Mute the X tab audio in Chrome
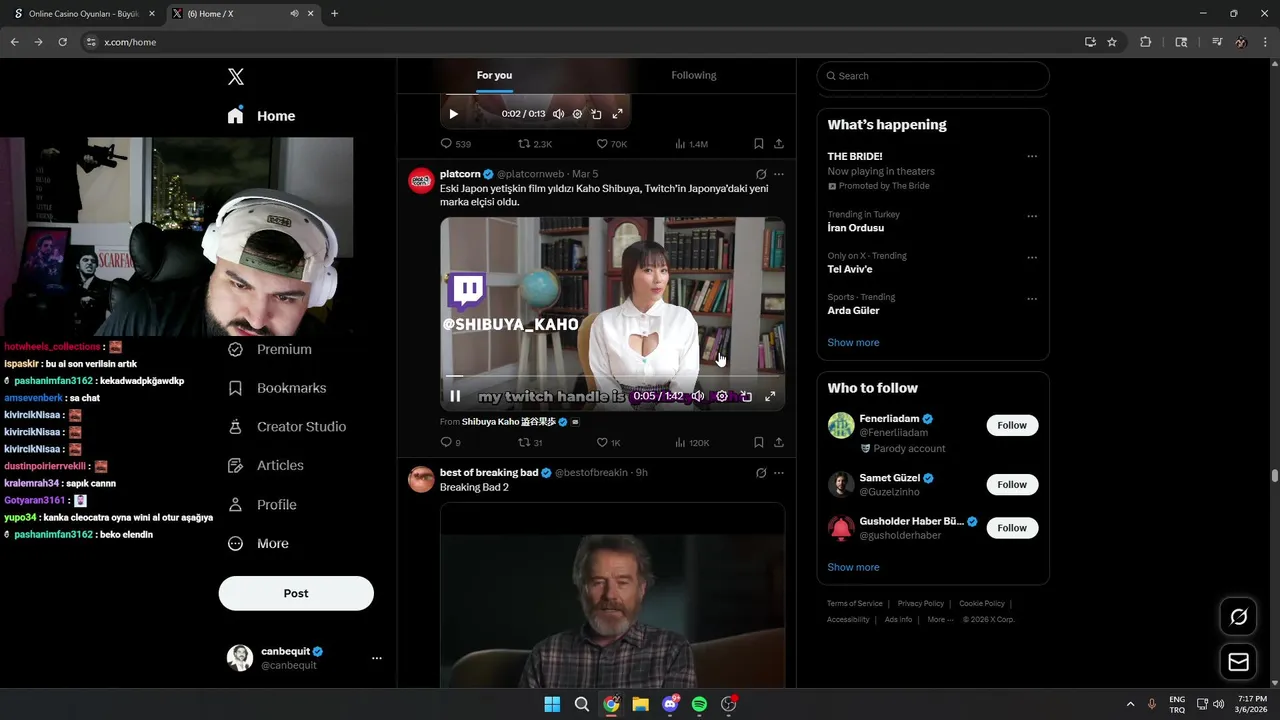 point(294,14)
